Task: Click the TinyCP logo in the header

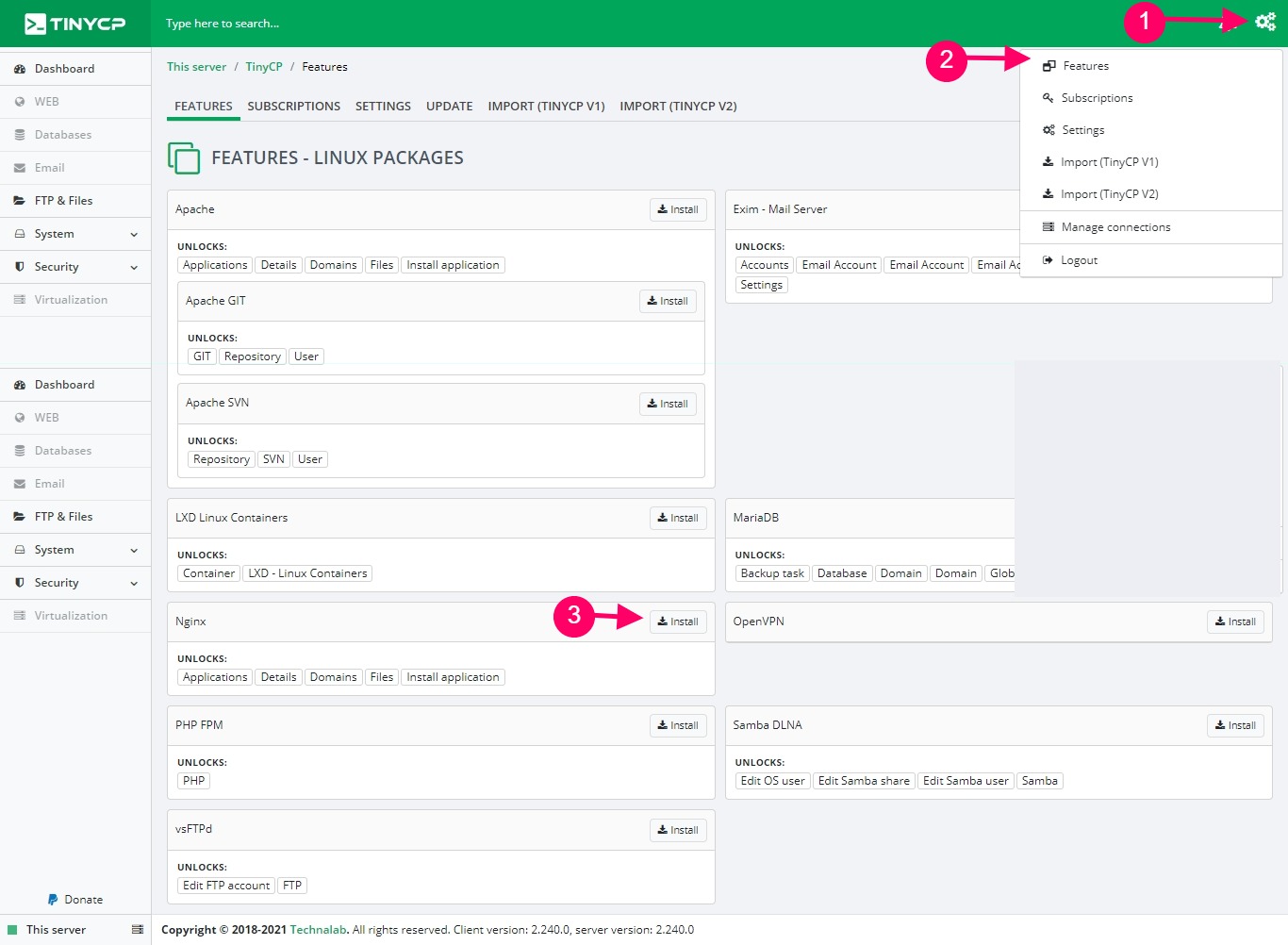Action: click(75, 23)
